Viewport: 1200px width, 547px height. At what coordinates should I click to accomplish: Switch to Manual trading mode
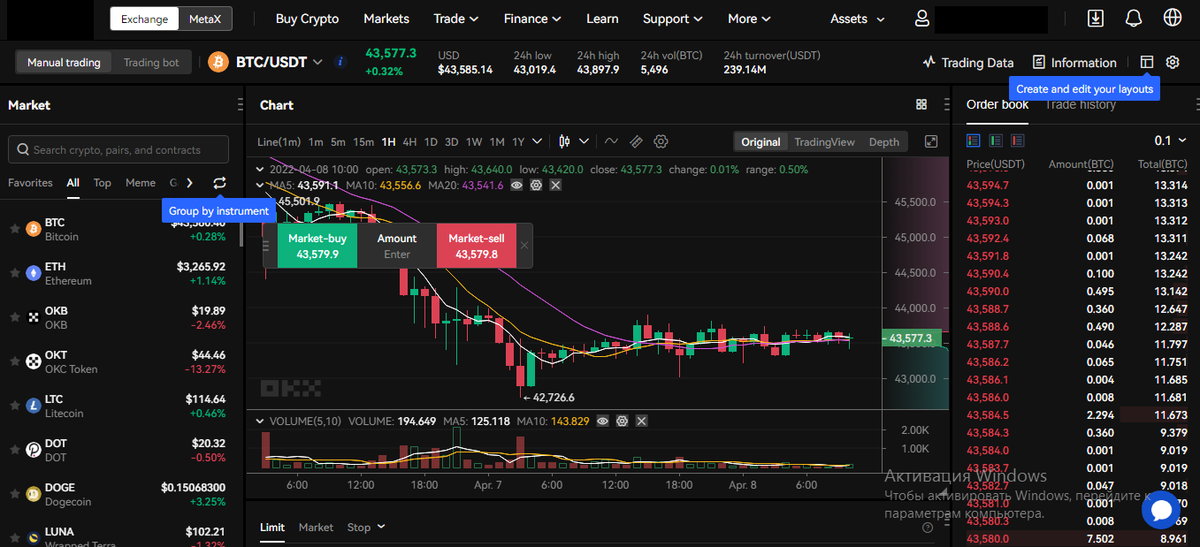tap(64, 62)
